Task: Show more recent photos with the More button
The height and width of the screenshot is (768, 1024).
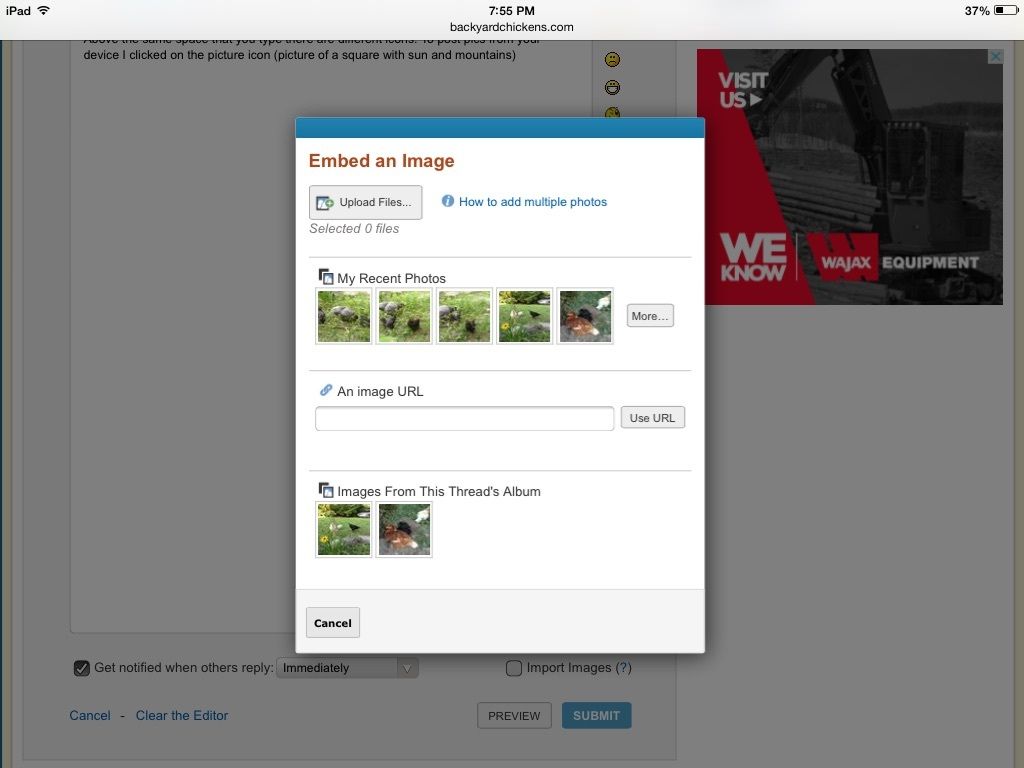Action: (x=650, y=316)
